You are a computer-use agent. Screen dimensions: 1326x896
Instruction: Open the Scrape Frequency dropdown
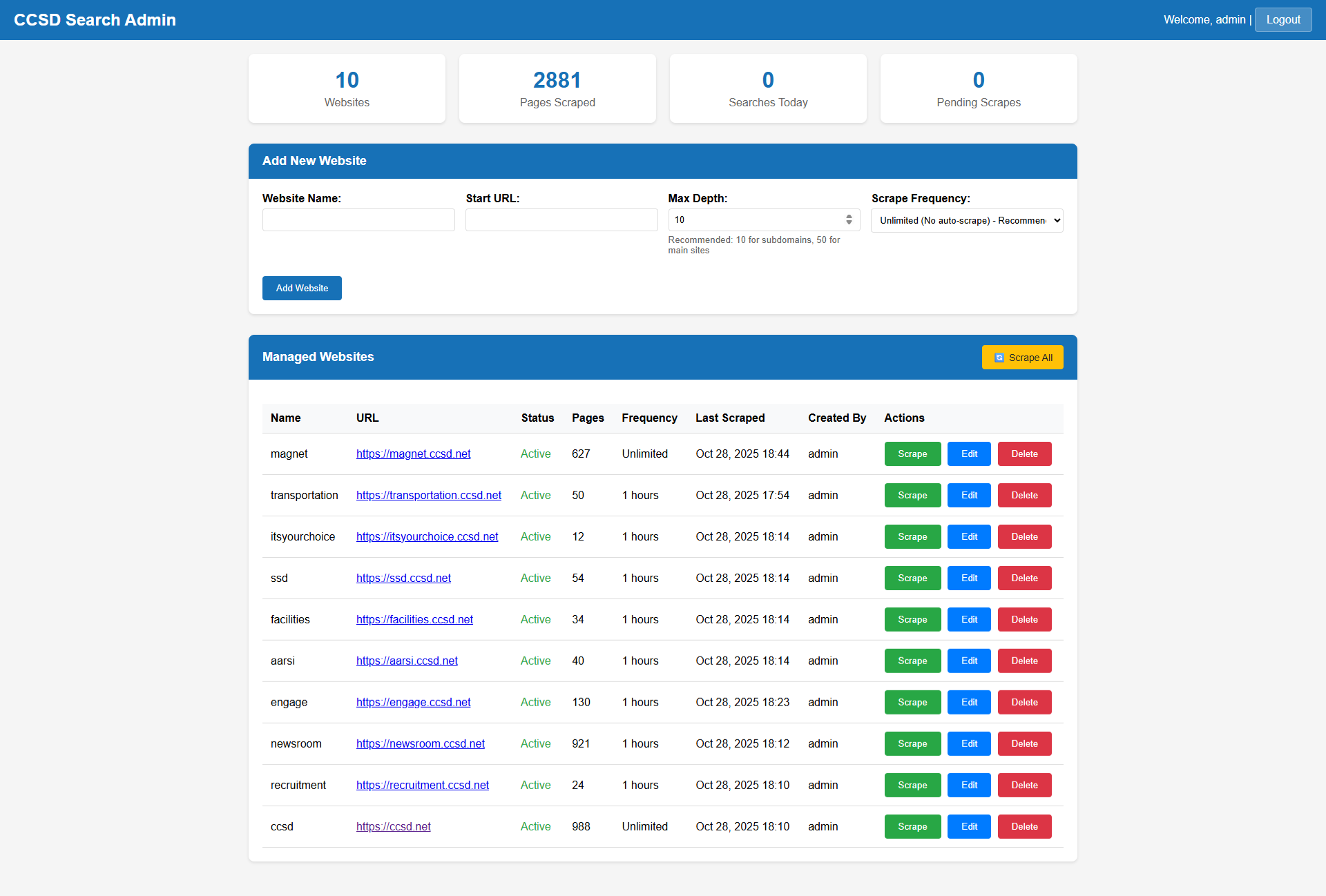(967, 220)
